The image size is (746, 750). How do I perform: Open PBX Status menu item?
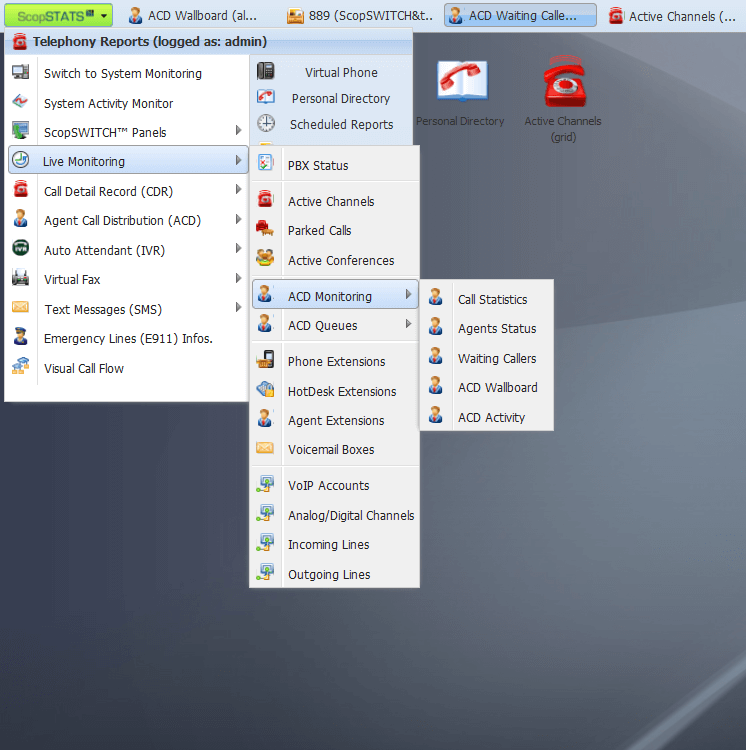pyautogui.click(x=318, y=165)
